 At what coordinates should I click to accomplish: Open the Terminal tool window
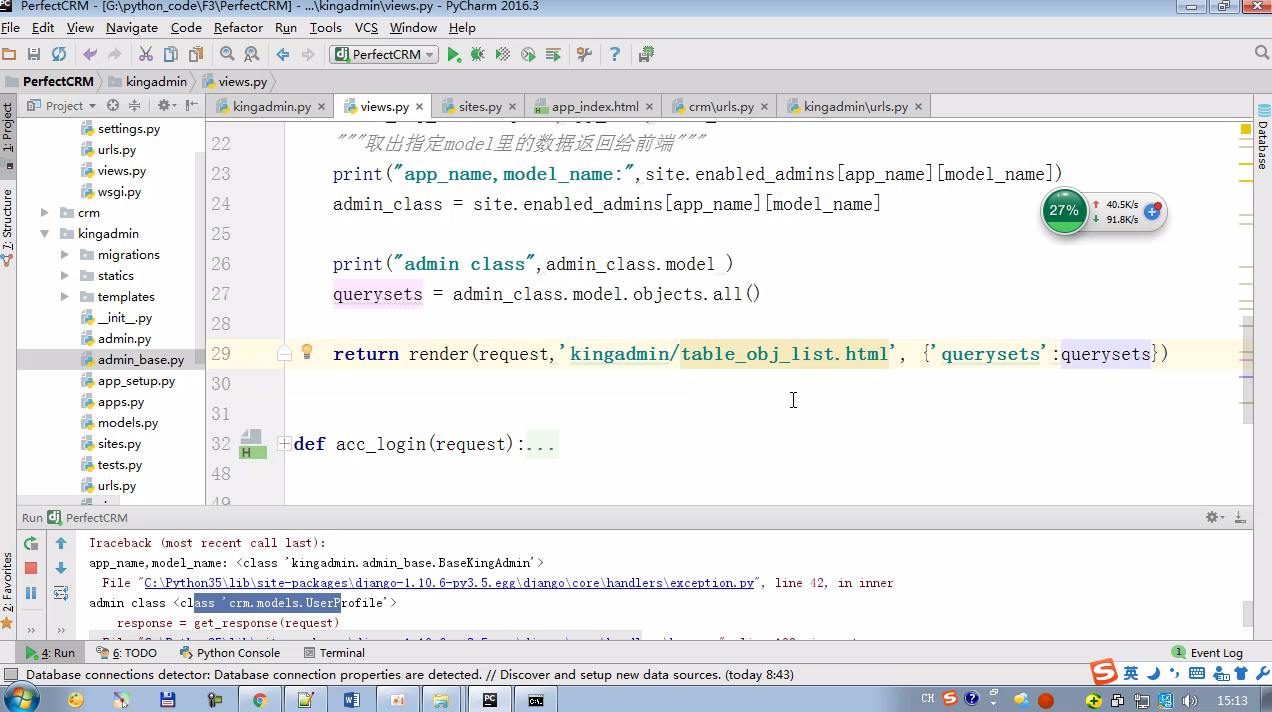tap(334, 653)
